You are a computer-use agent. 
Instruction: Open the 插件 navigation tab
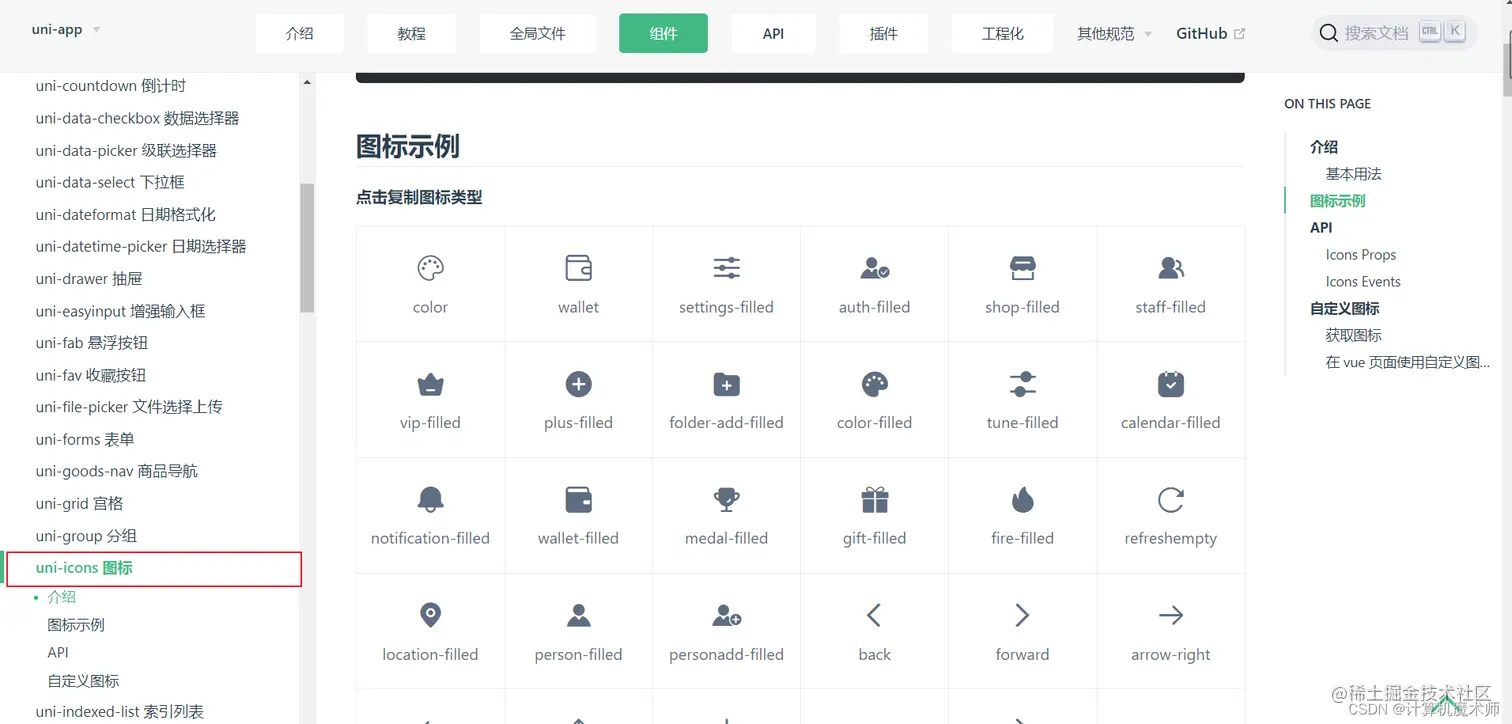point(883,33)
